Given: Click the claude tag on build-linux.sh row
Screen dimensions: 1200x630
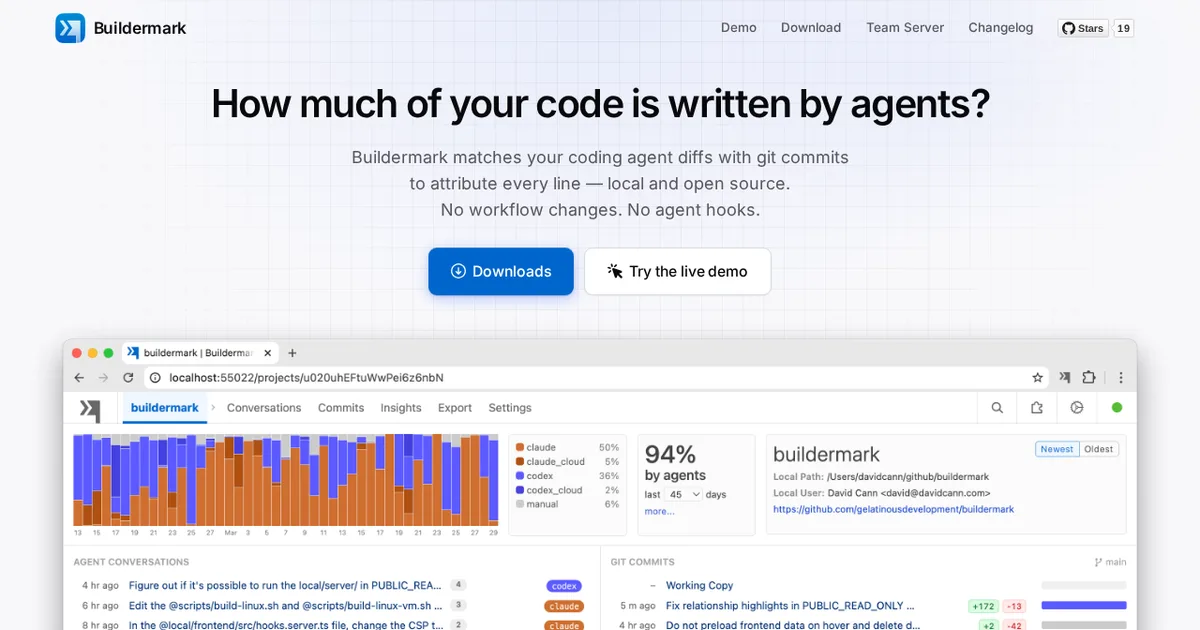Looking at the screenshot, I should 564,606.
